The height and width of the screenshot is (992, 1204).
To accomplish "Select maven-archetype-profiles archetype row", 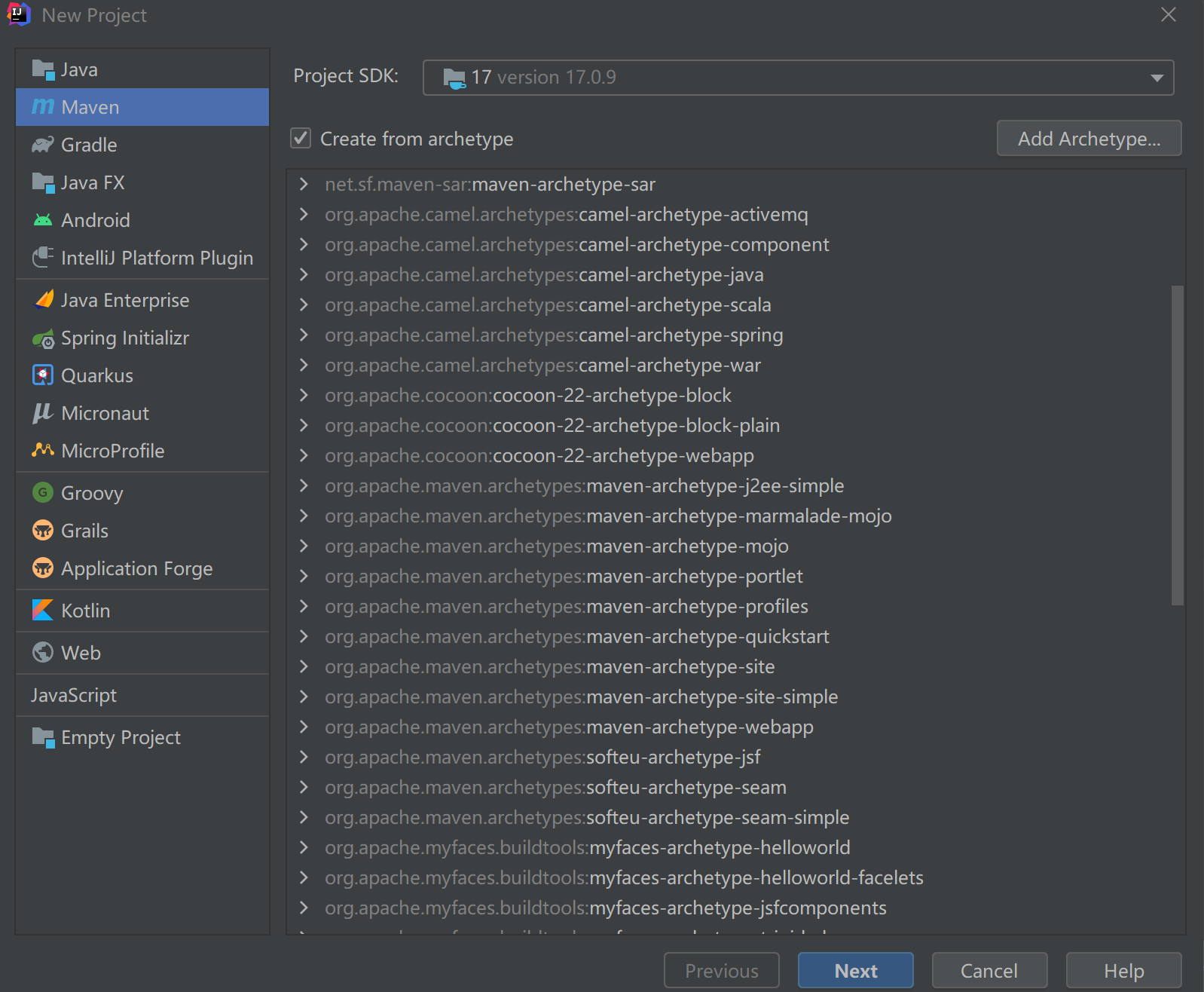I will coord(735,606).
